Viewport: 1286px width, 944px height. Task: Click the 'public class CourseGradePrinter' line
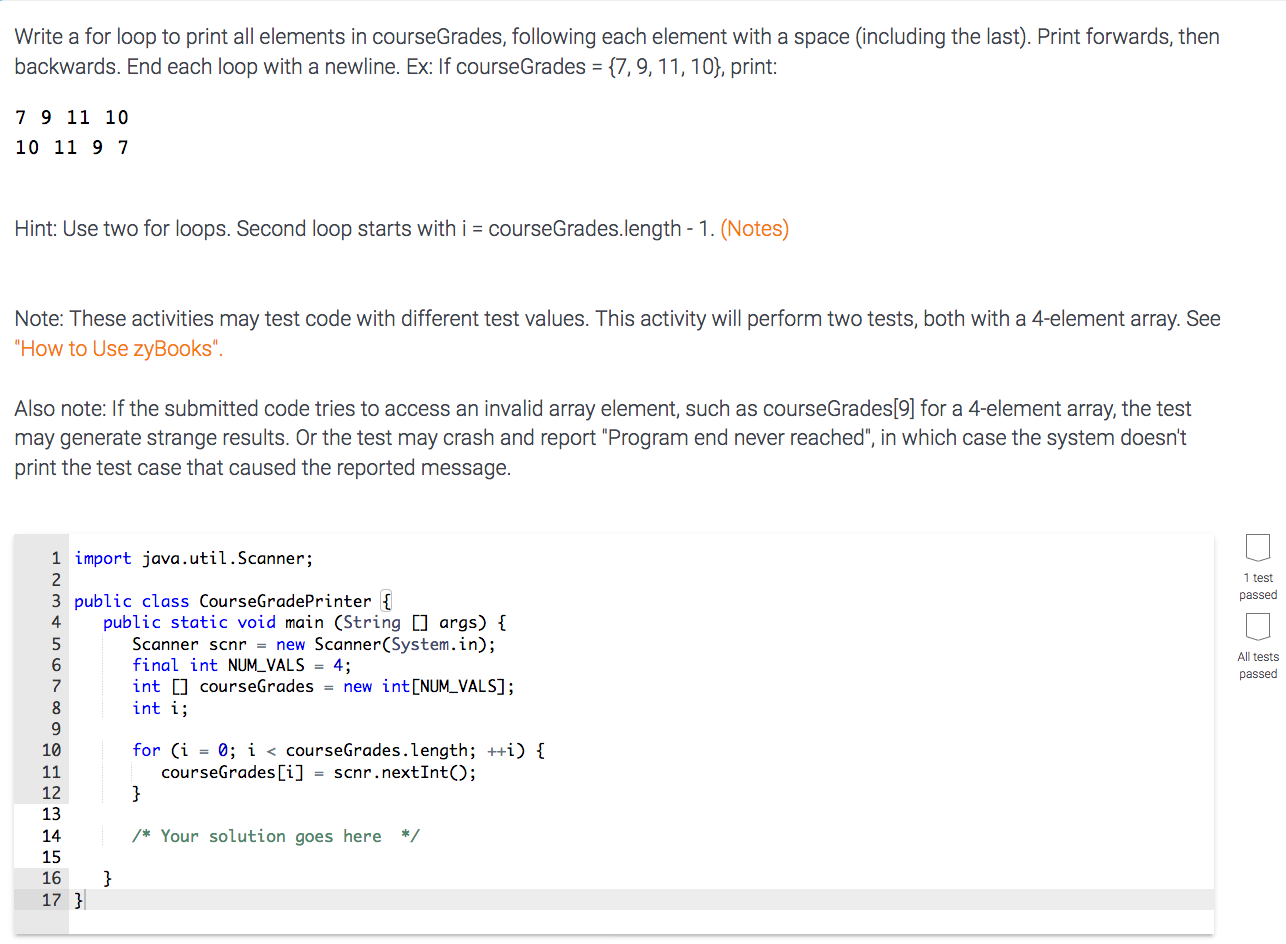(x=225, y=601)
